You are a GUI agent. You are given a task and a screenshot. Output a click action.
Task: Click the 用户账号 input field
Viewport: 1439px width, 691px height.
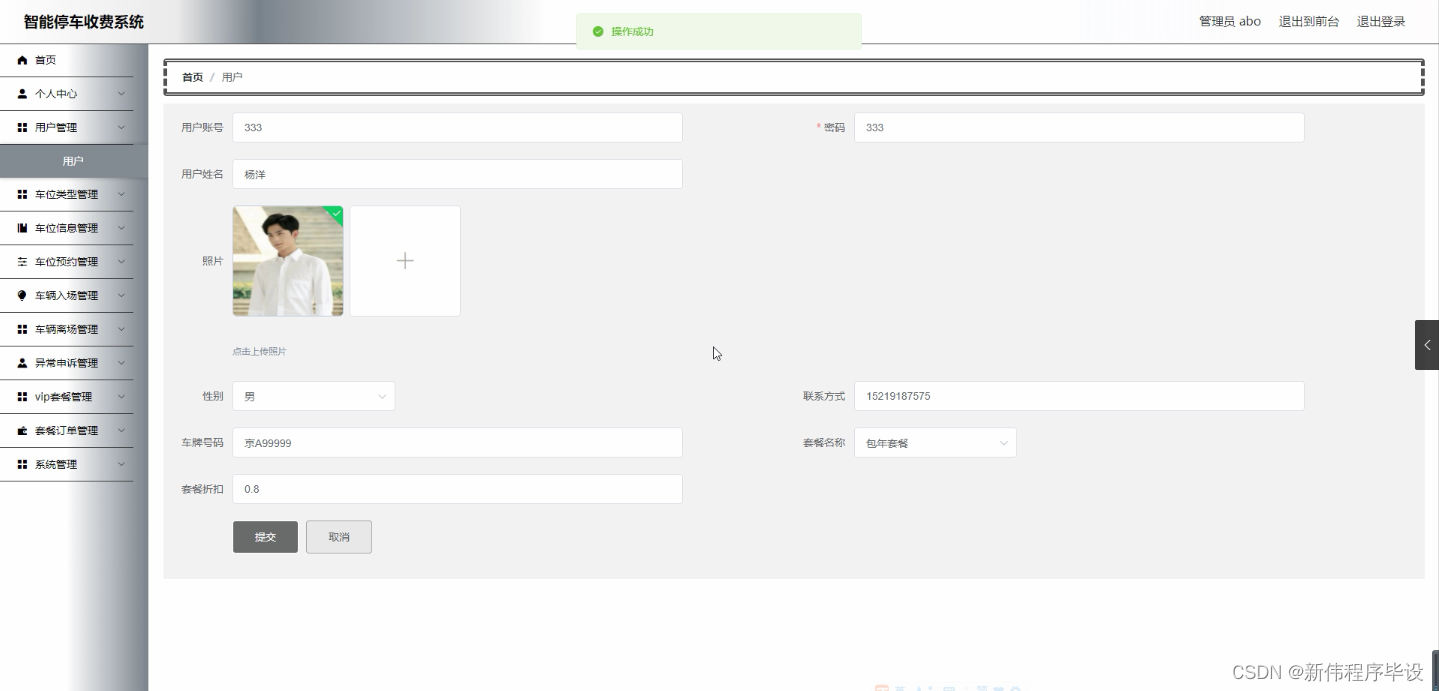(456, 127)
